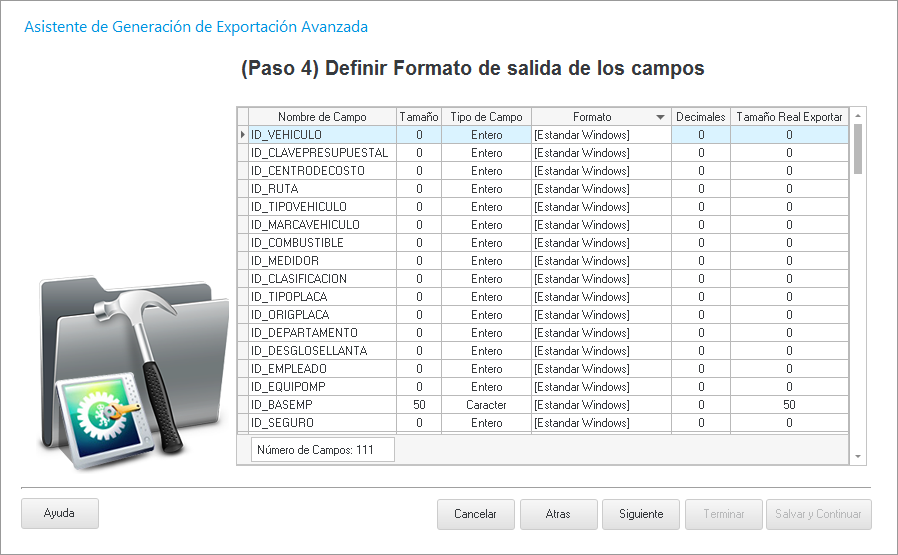Sort by the Tamaño column header

pyautogui.click(x=419, y=117)
